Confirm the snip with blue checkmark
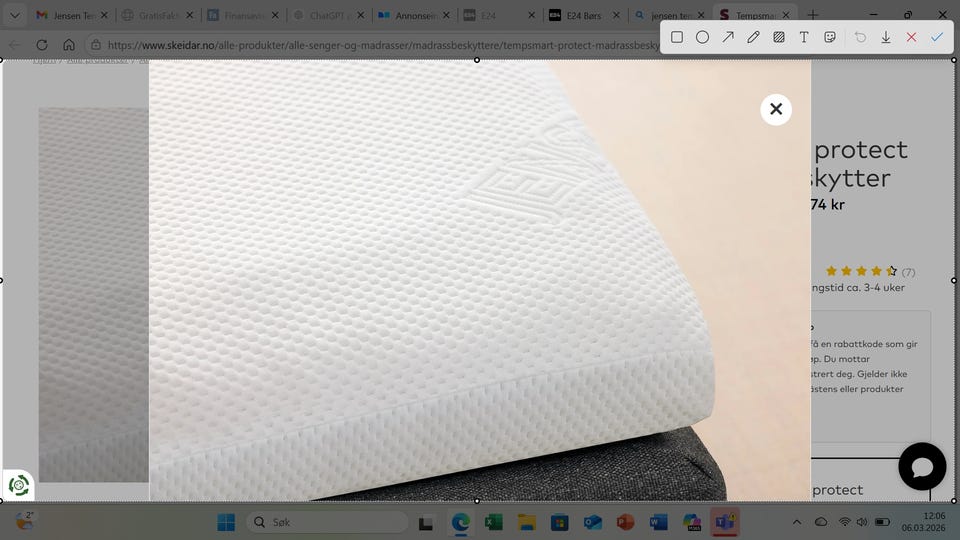Screen dimensions: 960x540 tap(937, 37)
